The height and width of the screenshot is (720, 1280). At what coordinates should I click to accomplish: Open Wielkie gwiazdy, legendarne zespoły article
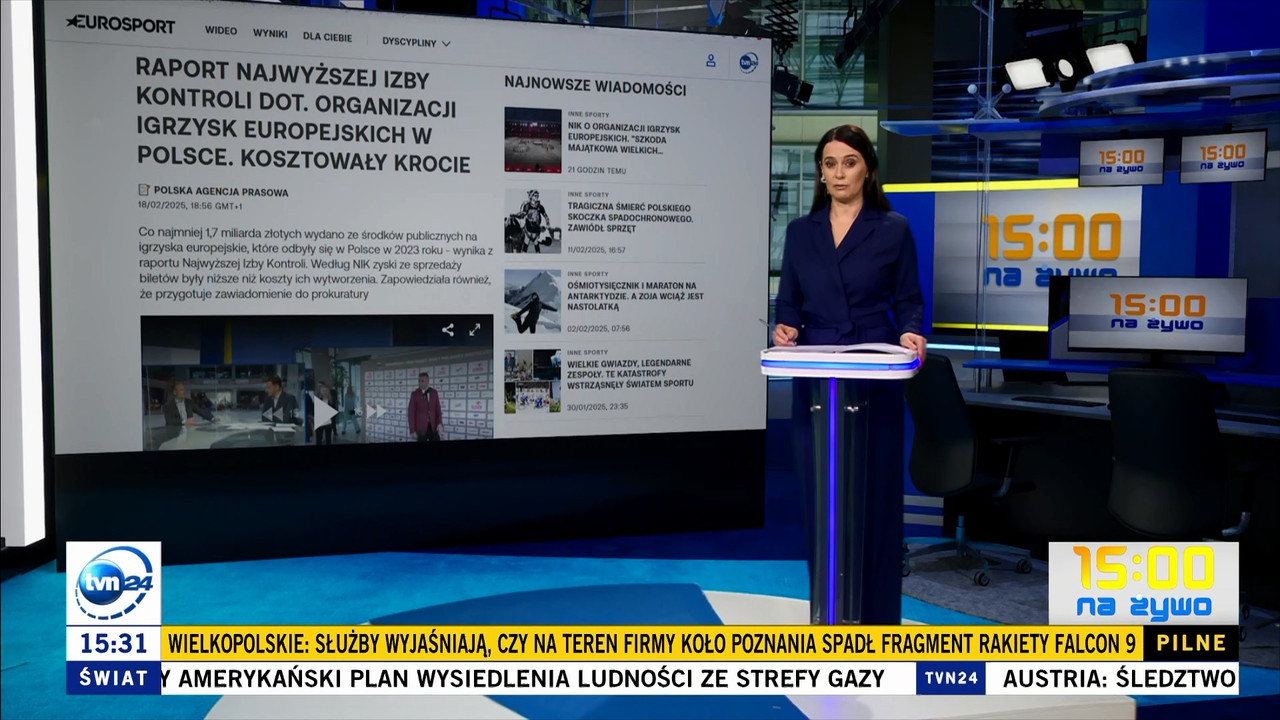(x=631, y=373)
